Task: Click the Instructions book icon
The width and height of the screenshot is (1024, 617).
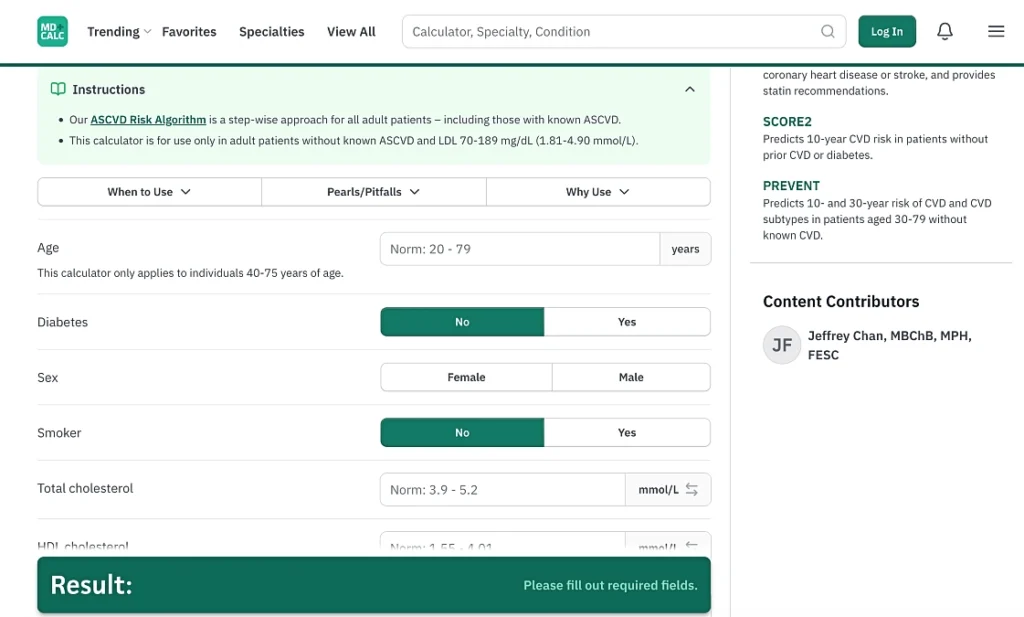Action: click(58, 89)
